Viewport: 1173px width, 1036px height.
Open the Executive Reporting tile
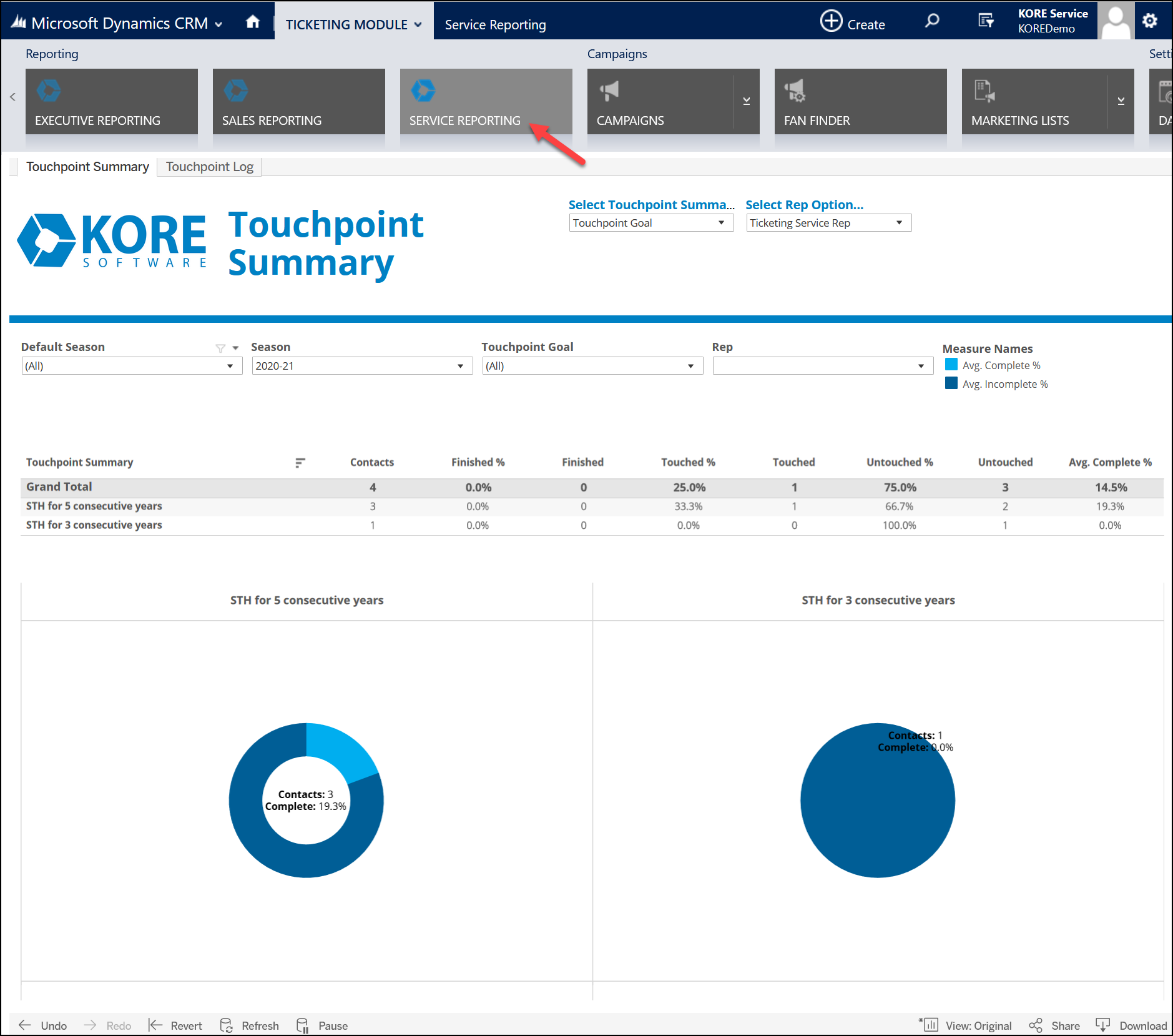112,101
